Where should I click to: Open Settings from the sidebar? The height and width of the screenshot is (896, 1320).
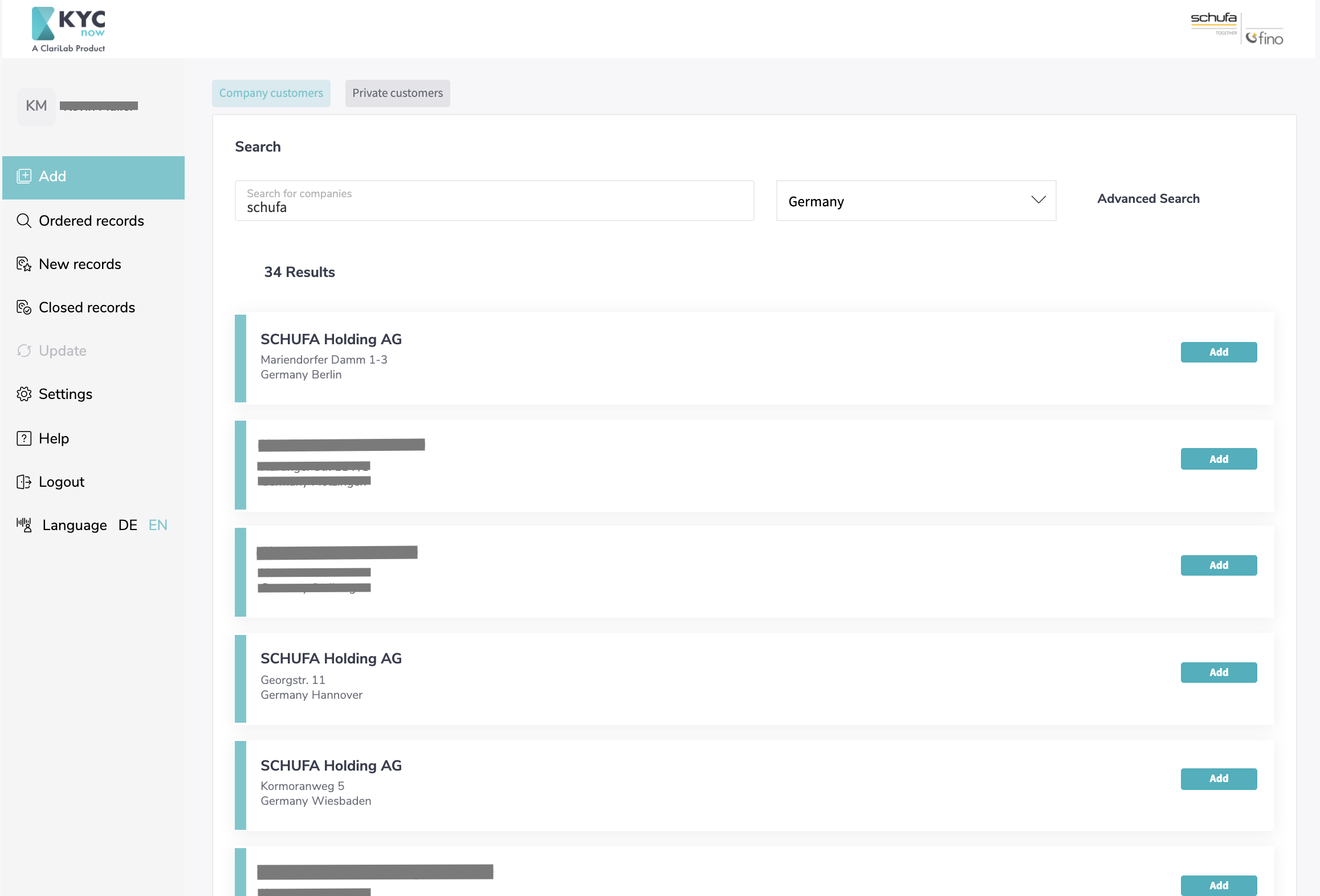coord(66,394)
